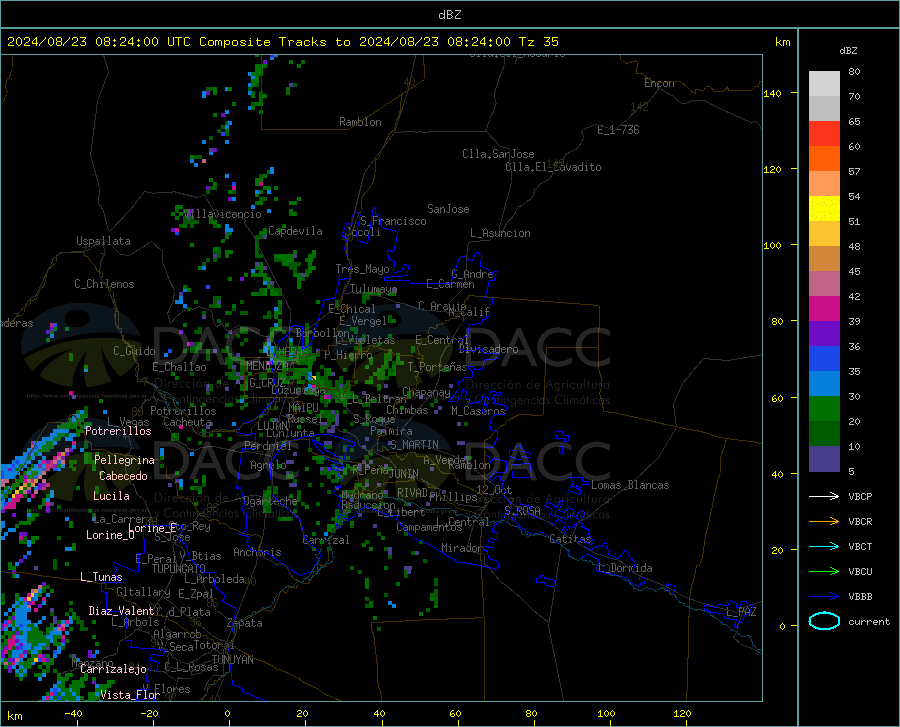Click the S_Francisco label
The width and height of the screenshot is (900, 727).
[x=393, y=221]
